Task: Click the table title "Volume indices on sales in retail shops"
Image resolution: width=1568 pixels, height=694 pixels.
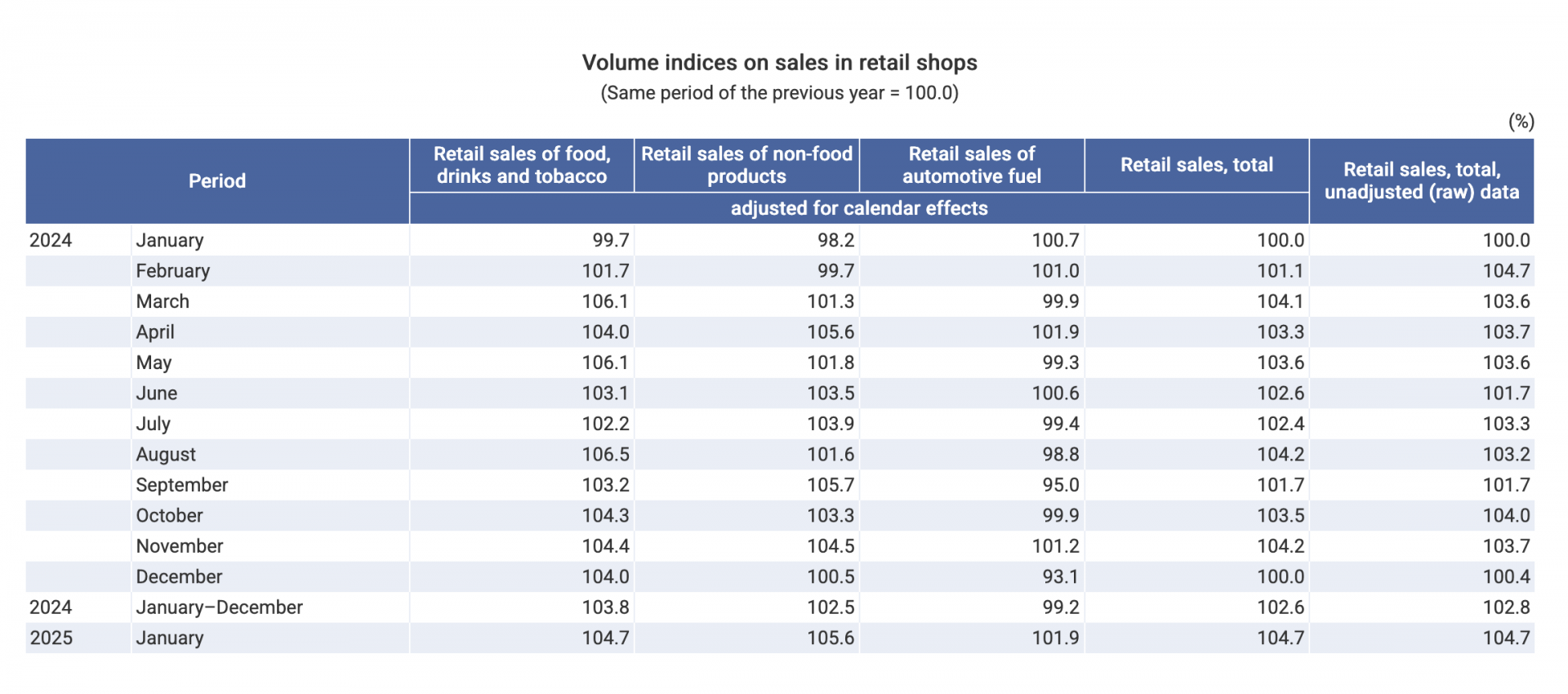Action: (779, 63)
